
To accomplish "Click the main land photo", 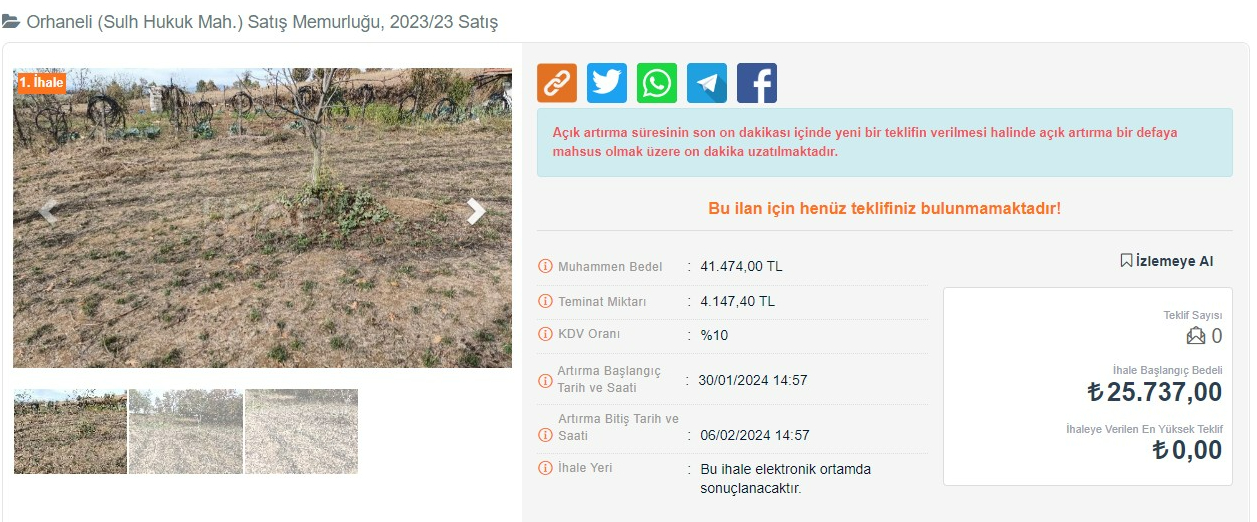I will [x=262, y=218].
